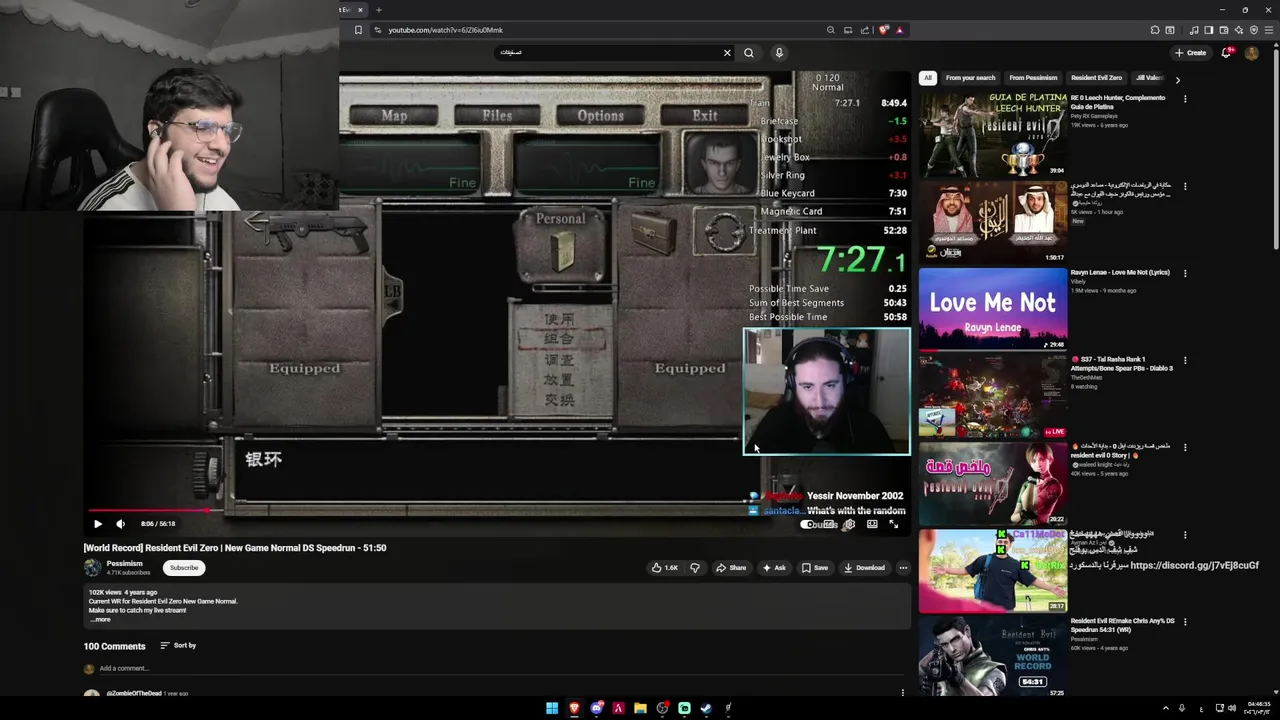Close the current YouTube tab
The width and height of the screenshot is (1280, 720).
coord(360,10)
